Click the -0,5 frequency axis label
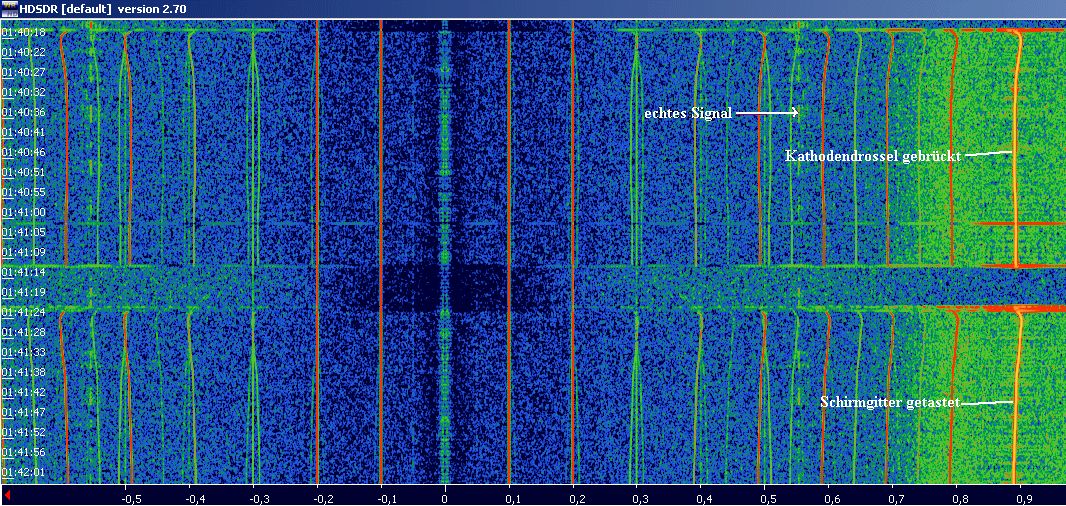 [x=131, y=499]
